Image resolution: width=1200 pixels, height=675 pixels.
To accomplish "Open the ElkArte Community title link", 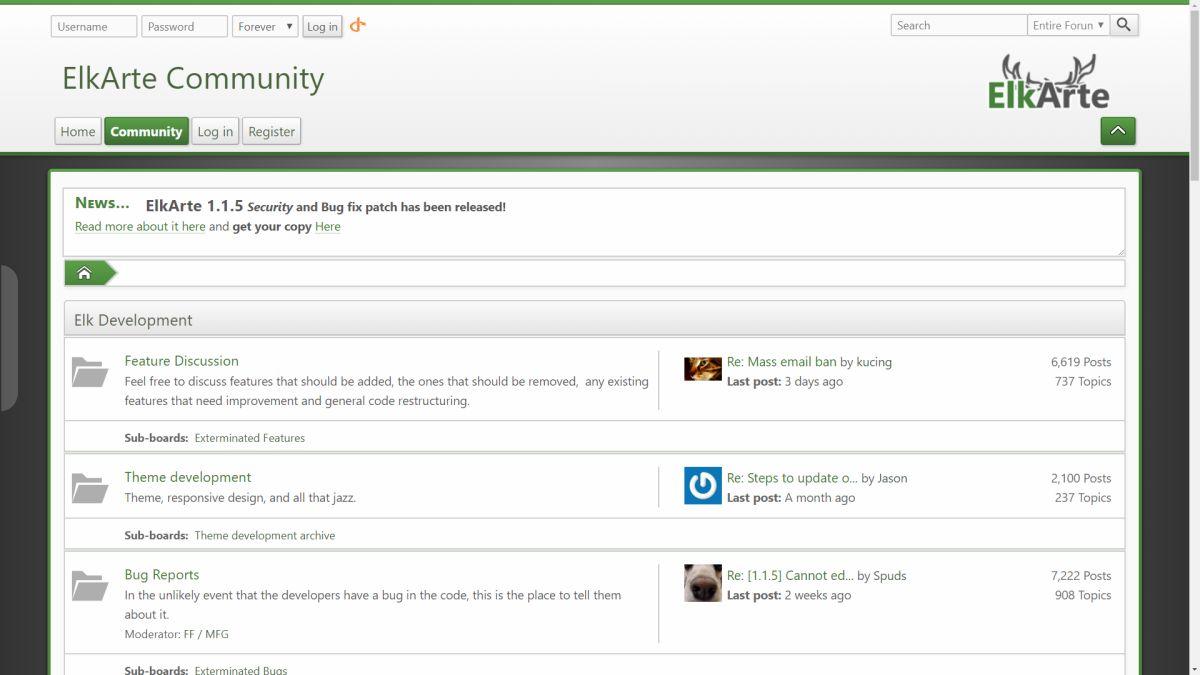I will pyautogui.click(x=193, y=78).
